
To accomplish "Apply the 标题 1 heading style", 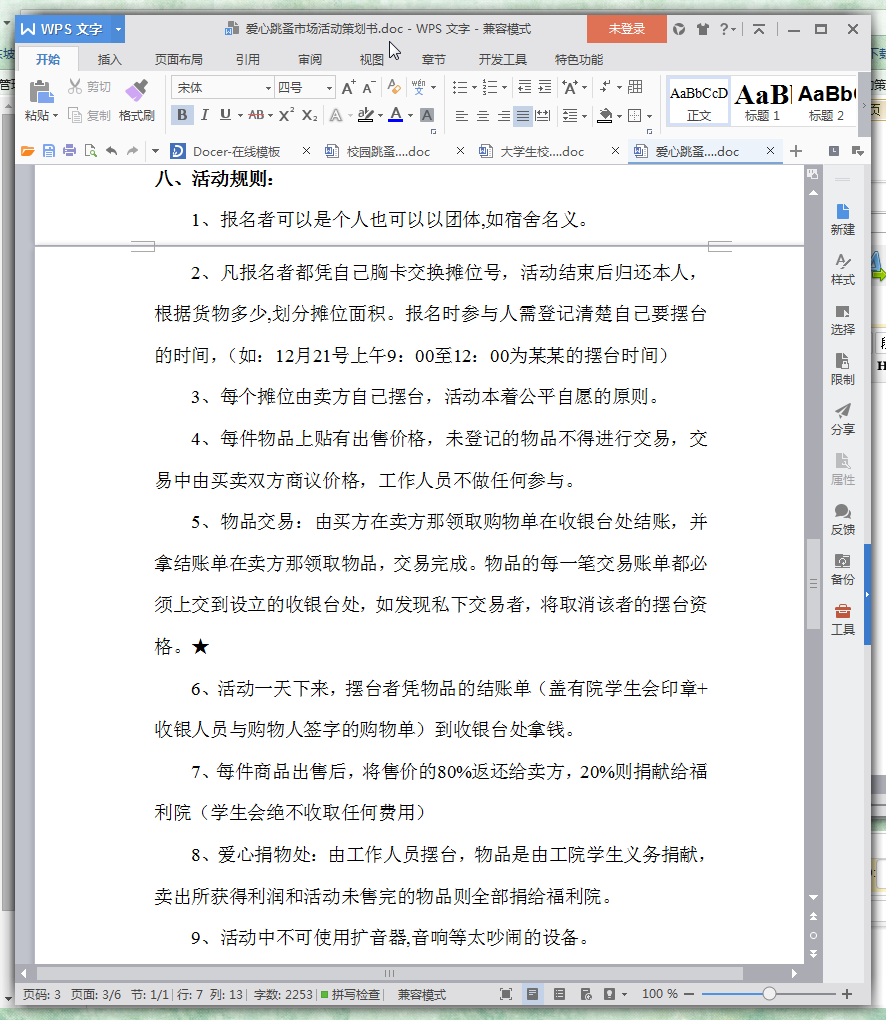I will 762,101.
